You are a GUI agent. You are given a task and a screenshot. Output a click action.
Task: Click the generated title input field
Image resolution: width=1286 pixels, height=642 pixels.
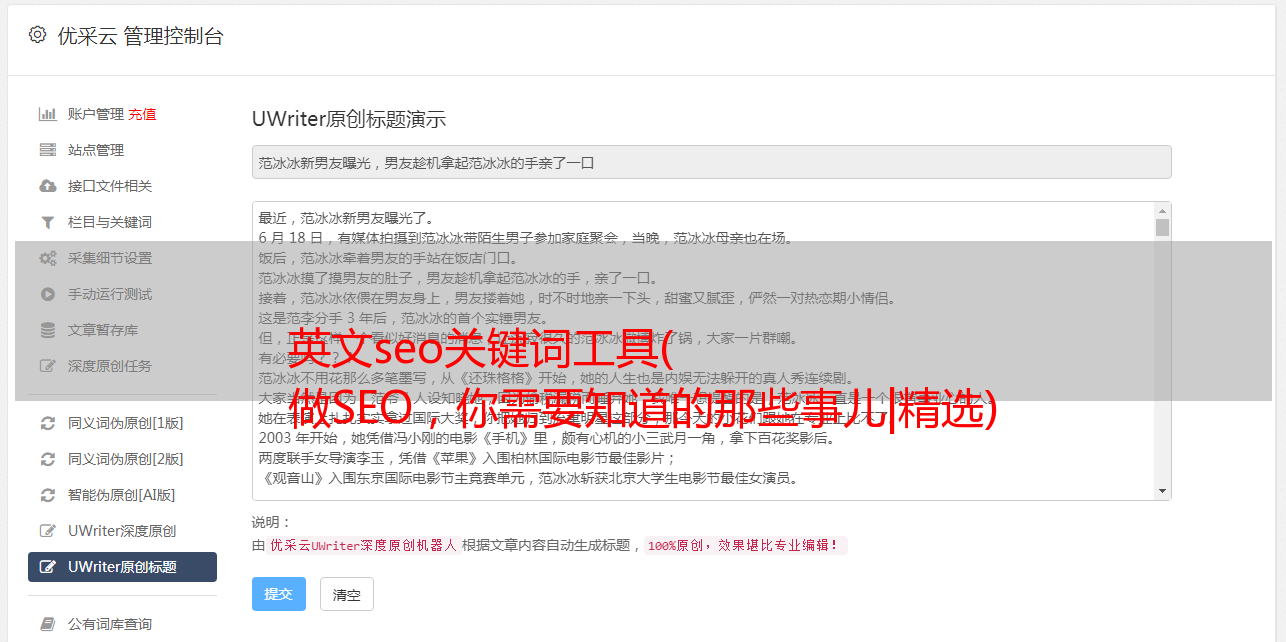[711, 162]
